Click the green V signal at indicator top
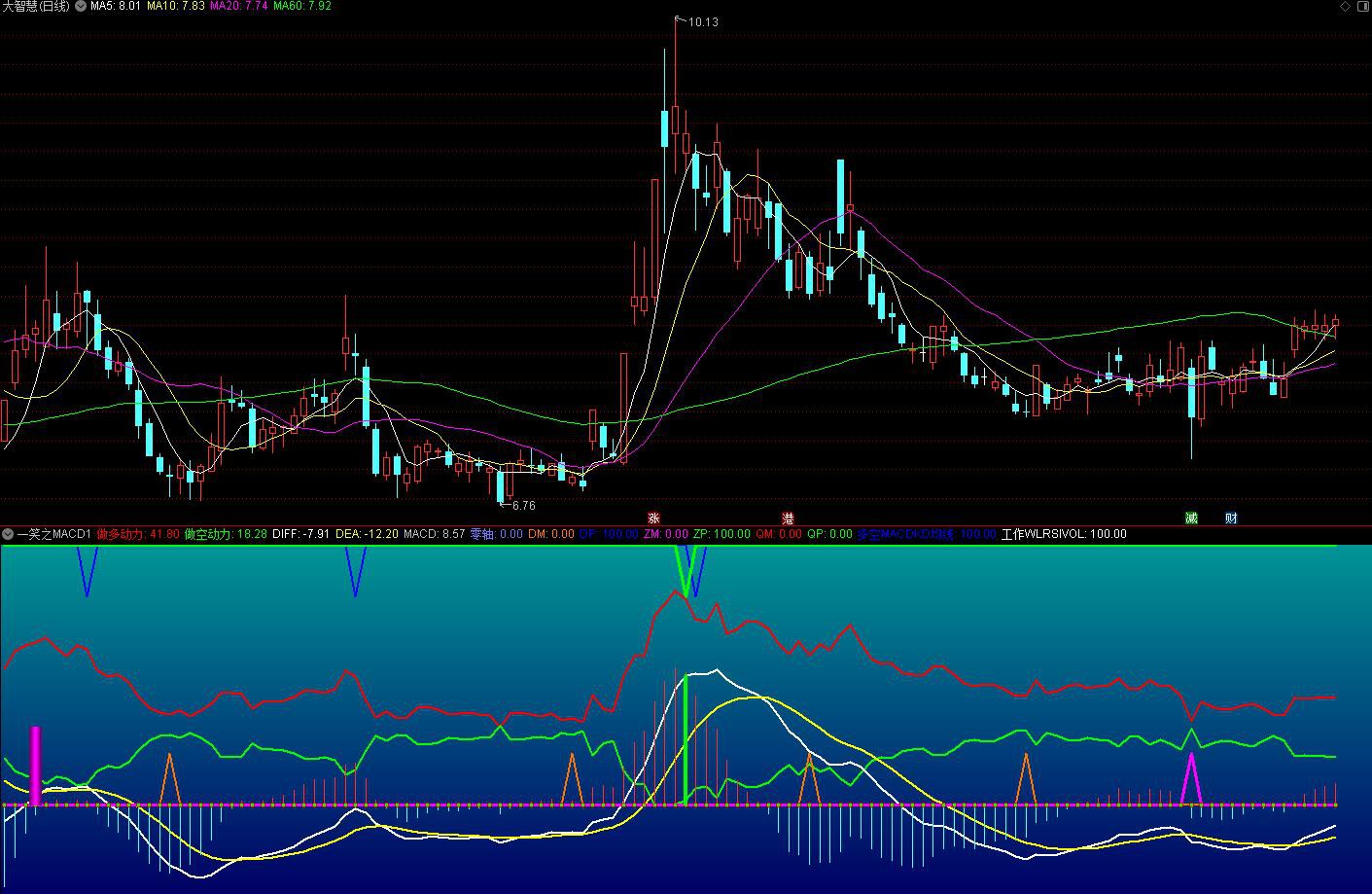Viewport: 1372px width, 894px height. 686,570
